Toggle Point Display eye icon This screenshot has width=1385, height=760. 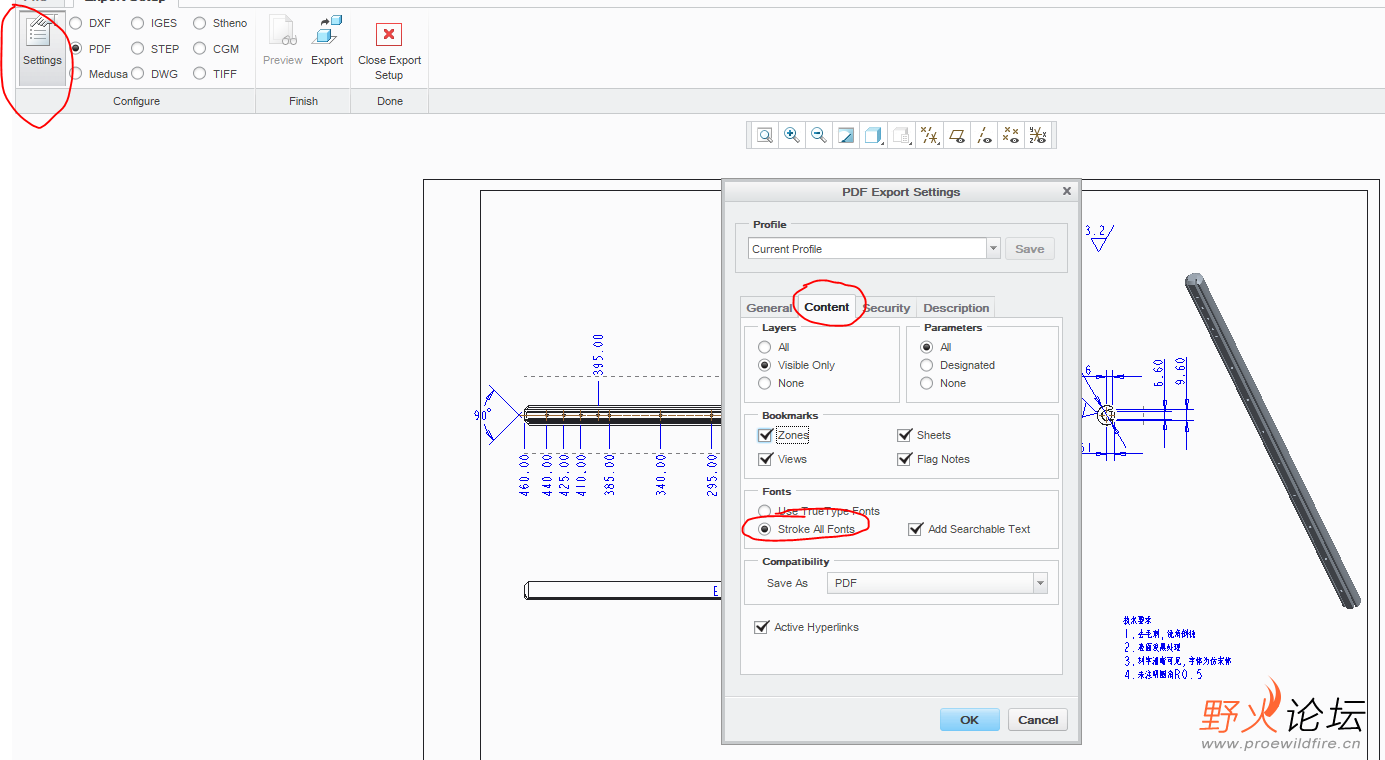tap(1011, 135)
